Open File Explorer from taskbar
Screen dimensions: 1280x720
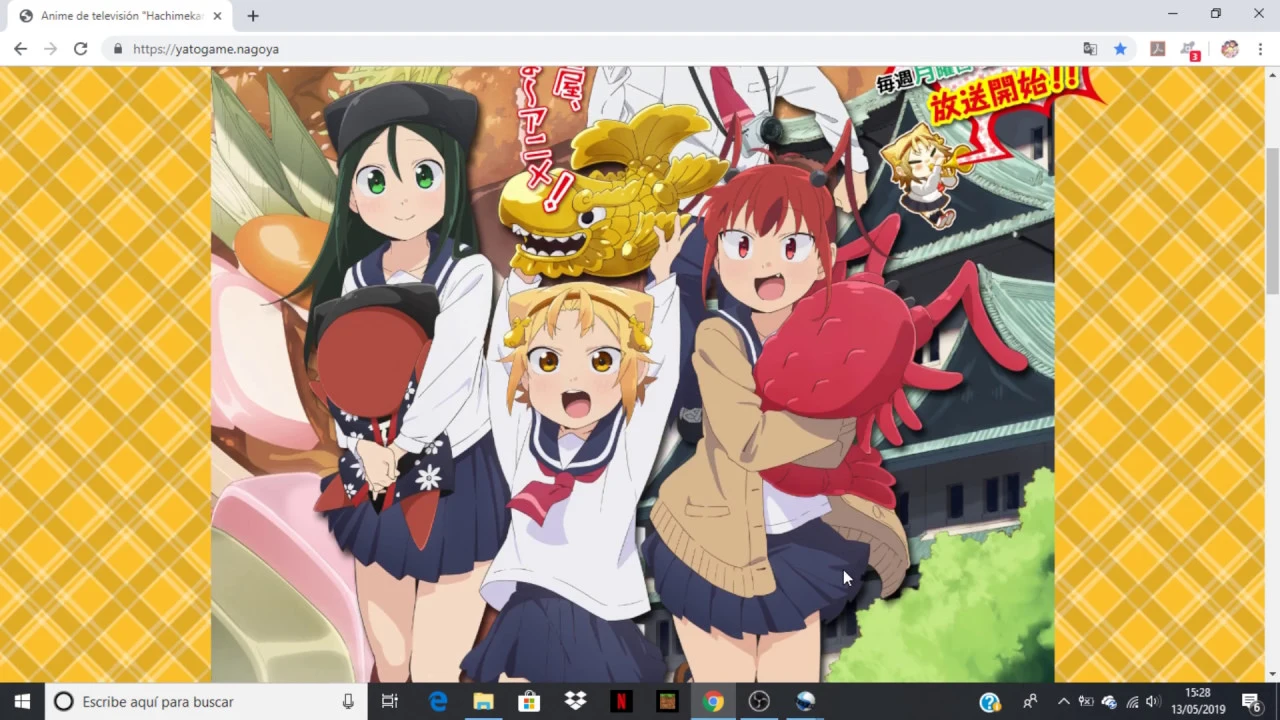pos(483,702)
